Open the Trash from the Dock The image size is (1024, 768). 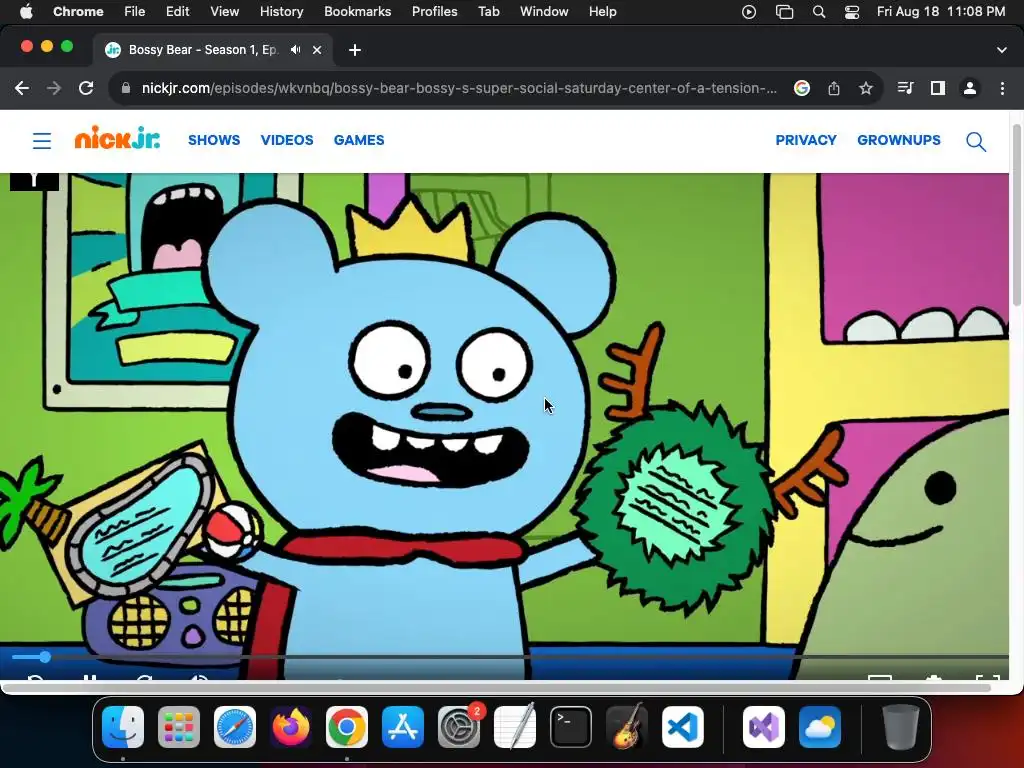point(901,727)
